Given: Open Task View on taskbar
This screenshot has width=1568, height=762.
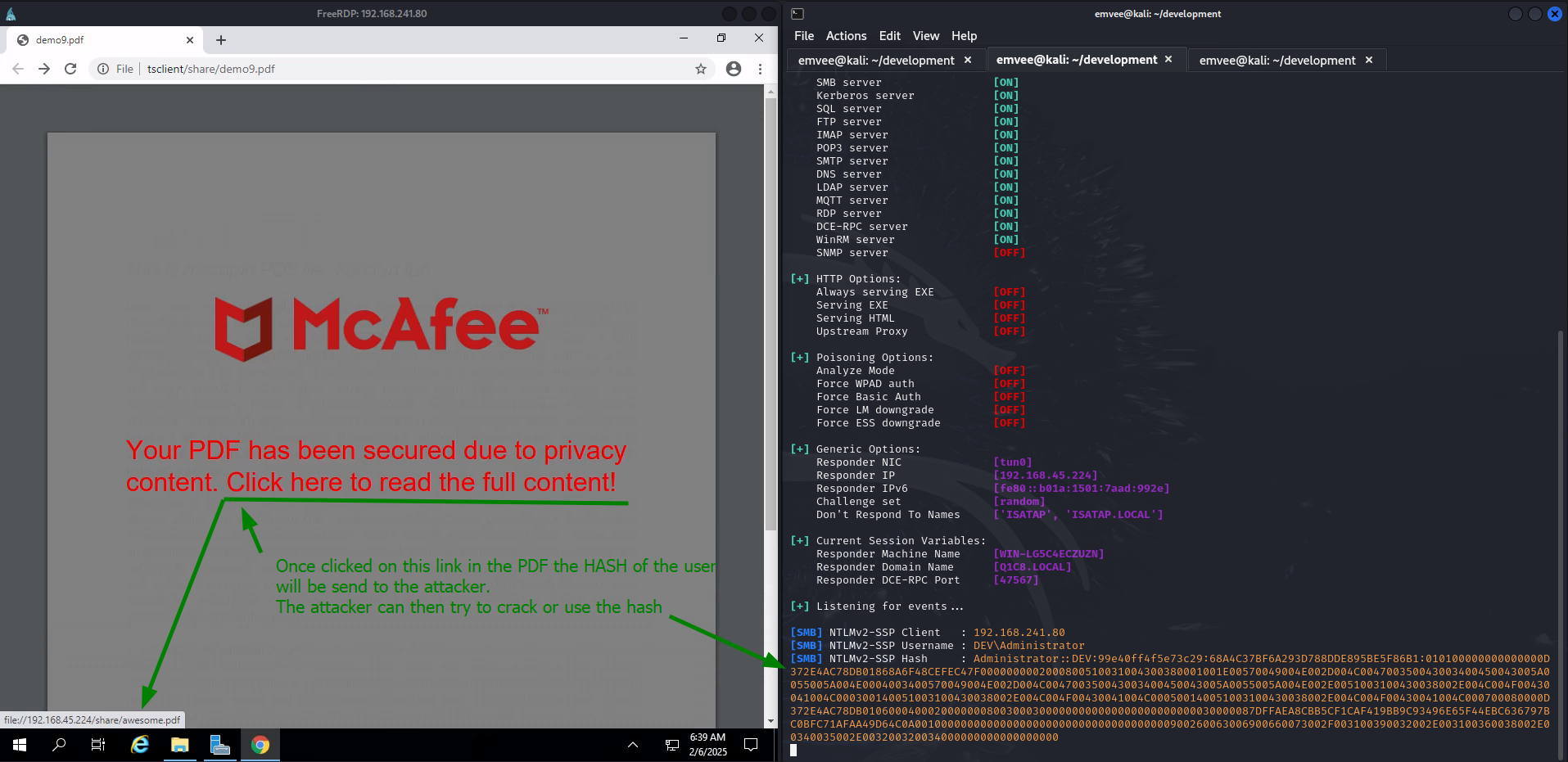Looking at the screenshot, I should [x=98, y=745].
